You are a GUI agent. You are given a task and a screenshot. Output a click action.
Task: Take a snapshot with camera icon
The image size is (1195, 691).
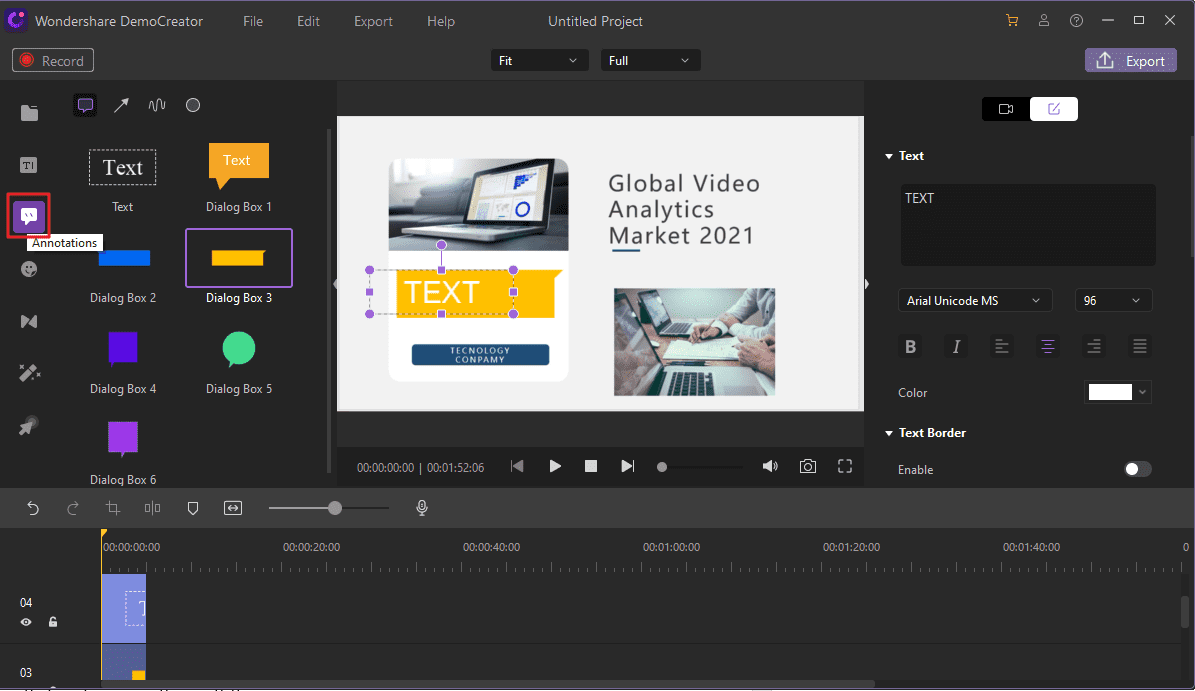[x=807, y=466]
